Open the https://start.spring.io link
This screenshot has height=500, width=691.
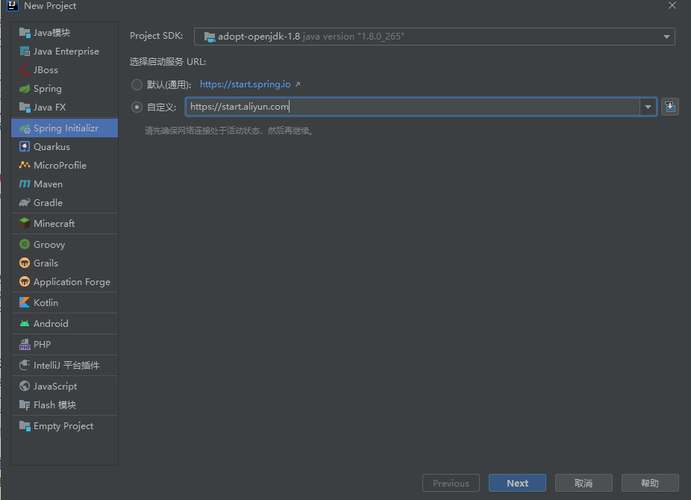coord(245,85)
